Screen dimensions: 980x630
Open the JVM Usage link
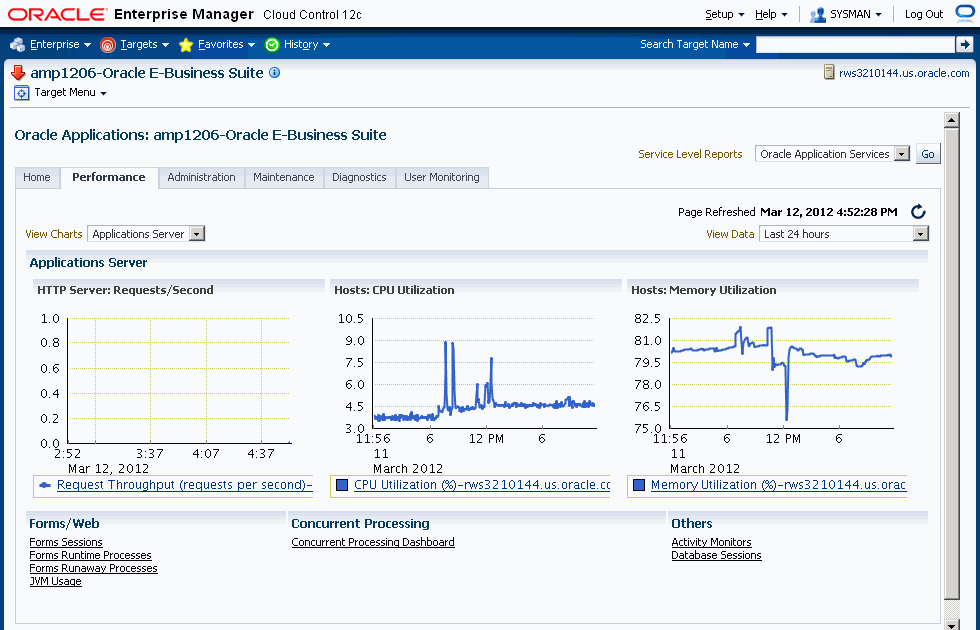pyautogui.click(x=56, y=582)
